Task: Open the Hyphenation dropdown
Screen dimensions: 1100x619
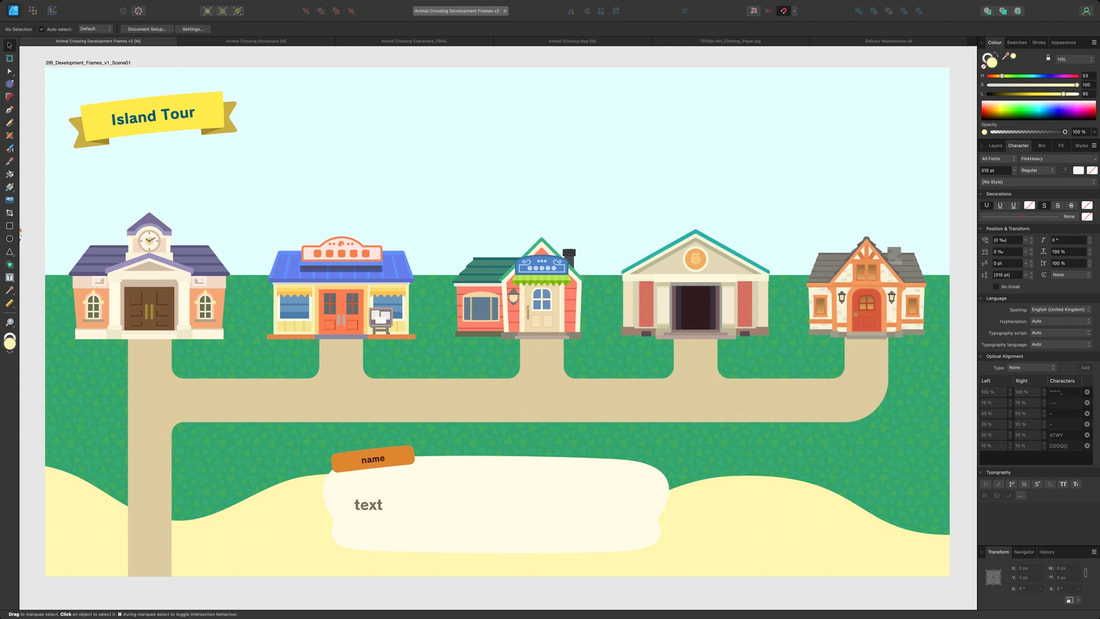Action: point(1060,321)
